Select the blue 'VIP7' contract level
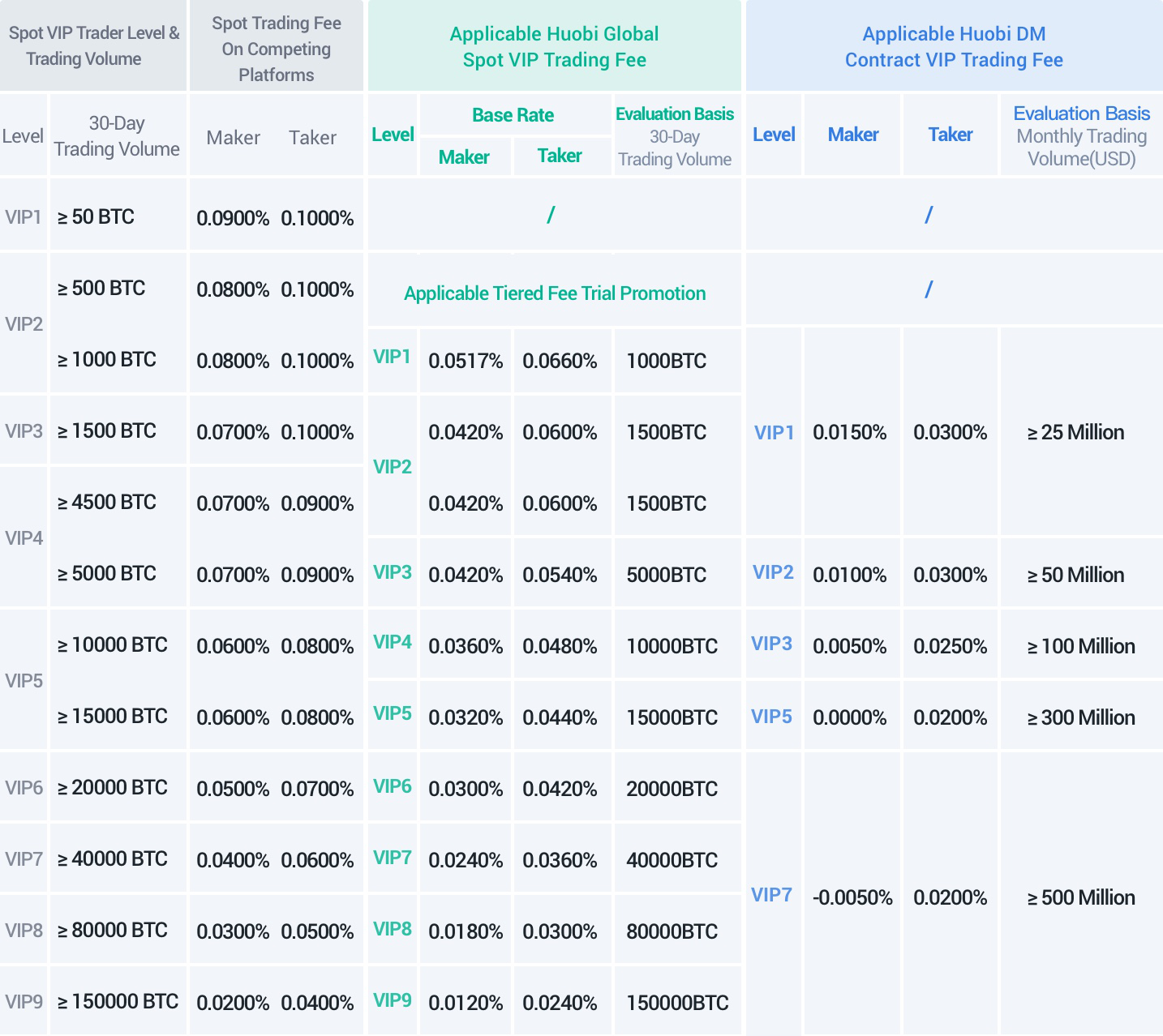The width and height of the screenshot is (1163, 1036). coord(772,895)
